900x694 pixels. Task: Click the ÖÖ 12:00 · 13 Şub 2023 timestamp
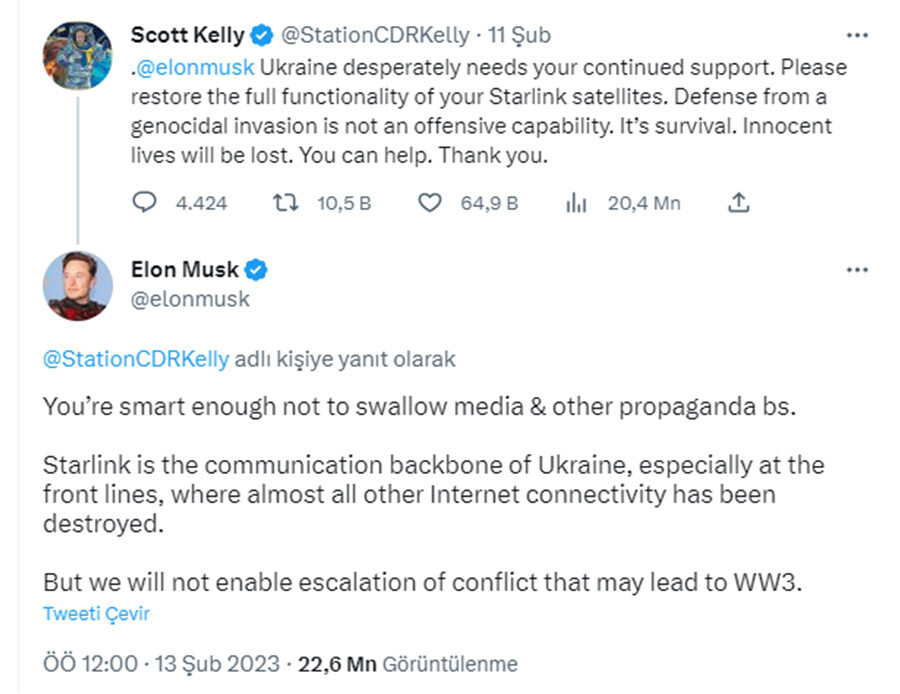coord(164,663)
